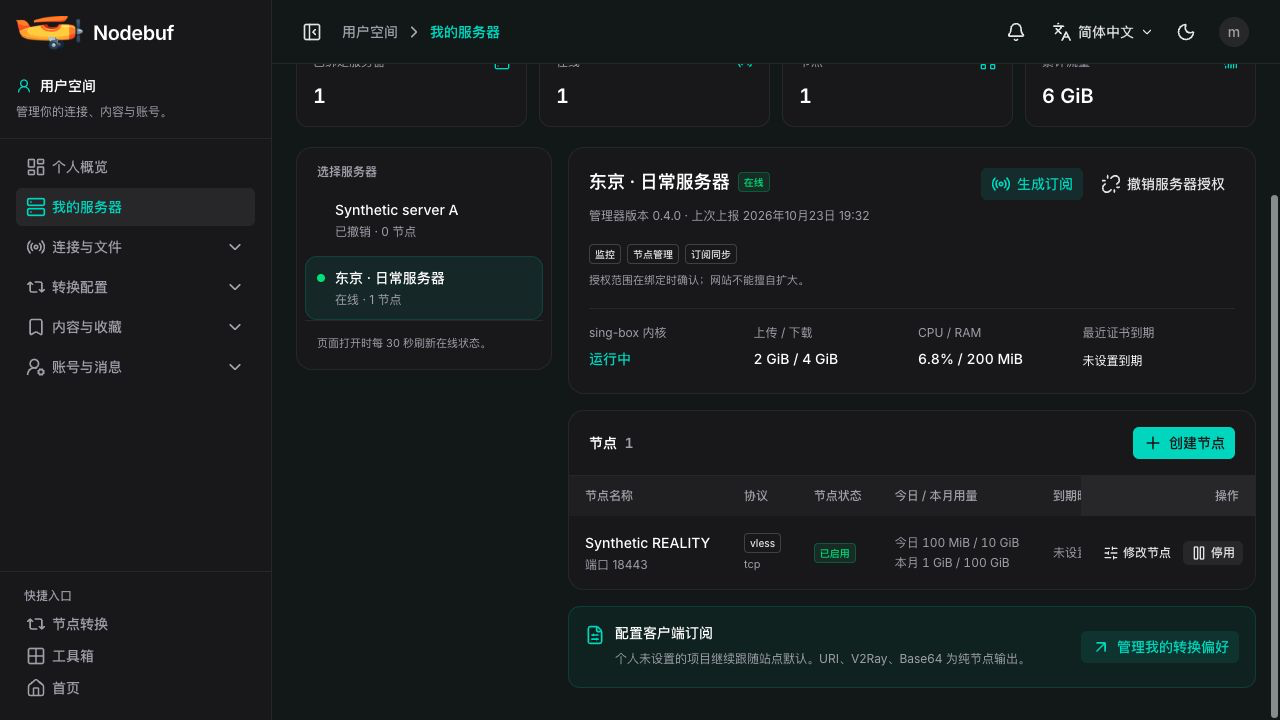Select 东京 · 日常服务器 in list

click(424, 288)
